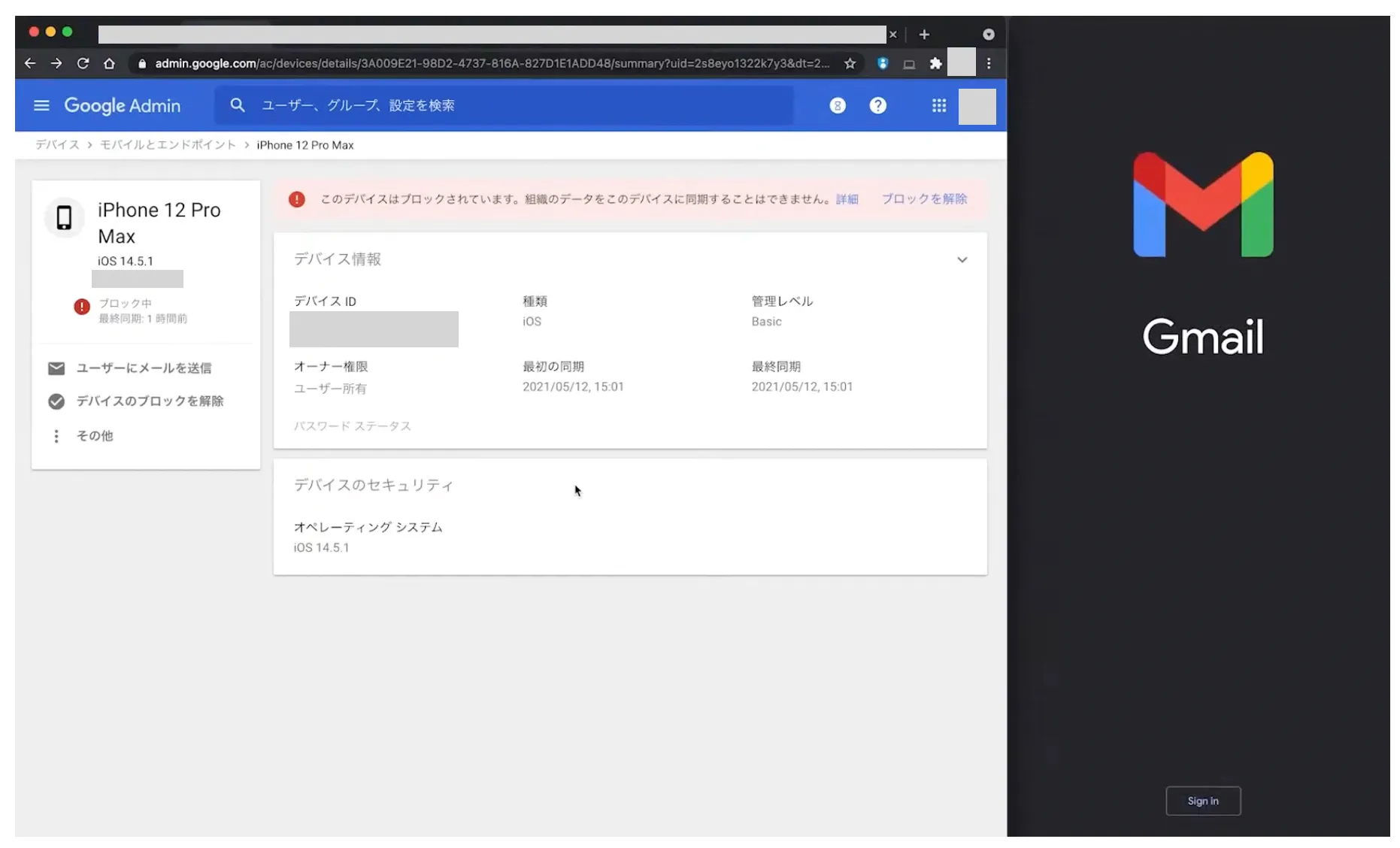The height and width of the screenshot is (848, 1400).
Task: Go back using the browser back arrow
Action: click(30, 63)
